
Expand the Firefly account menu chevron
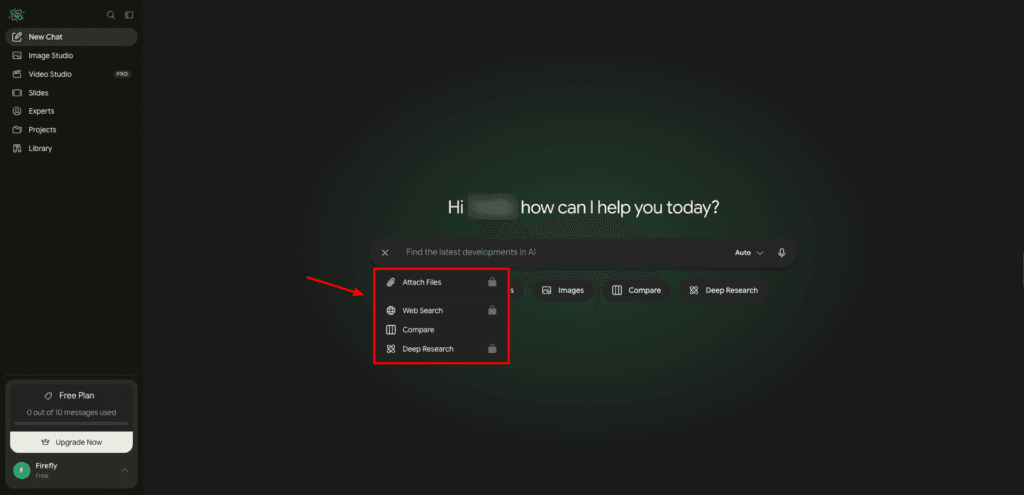[x=125, y=470]
